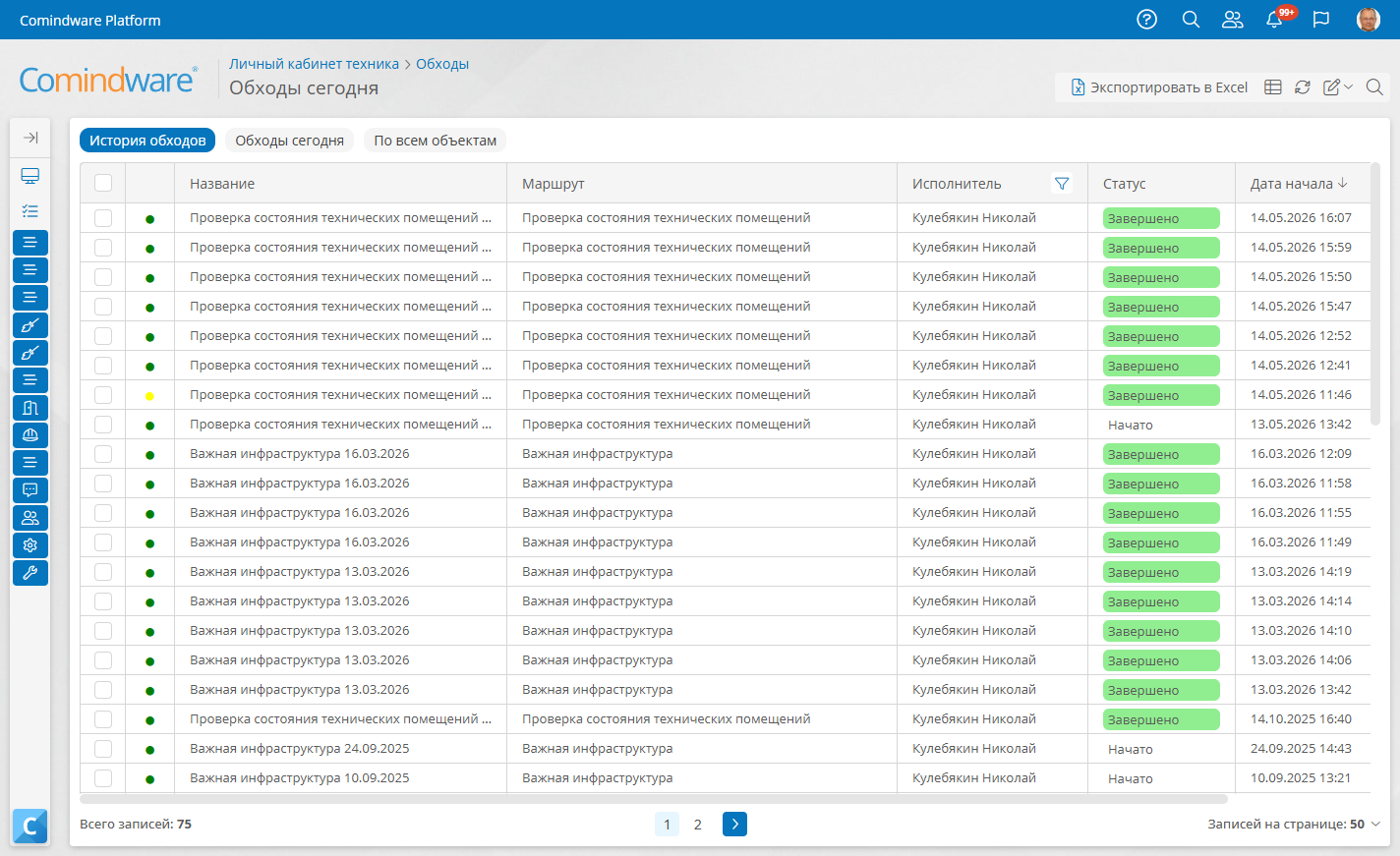Open the users group icon in top bar

1232,20
